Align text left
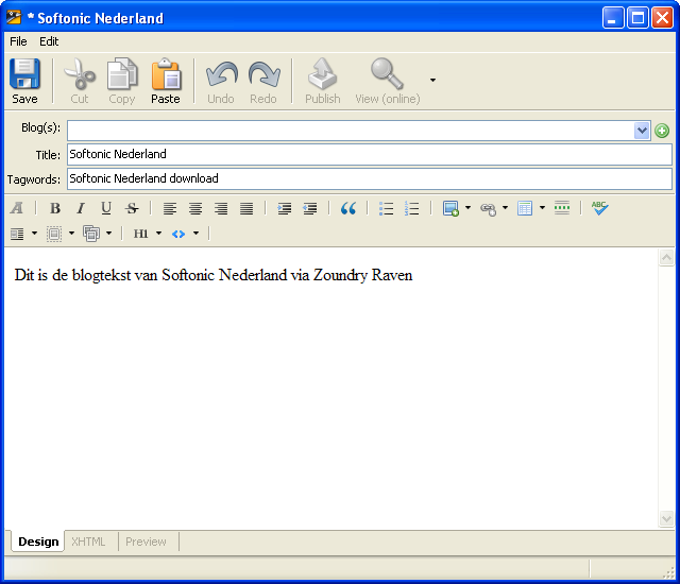 [x=170, y=209]
